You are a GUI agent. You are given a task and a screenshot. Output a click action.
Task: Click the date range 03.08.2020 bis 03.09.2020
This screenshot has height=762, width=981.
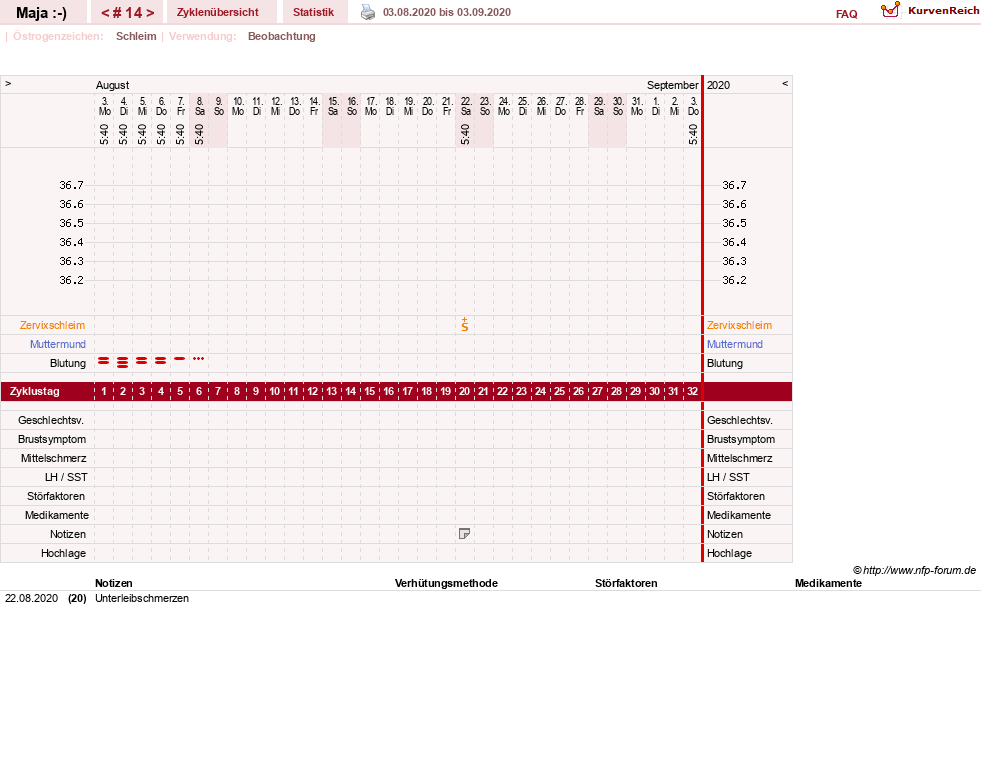click(x=447, y=12)
